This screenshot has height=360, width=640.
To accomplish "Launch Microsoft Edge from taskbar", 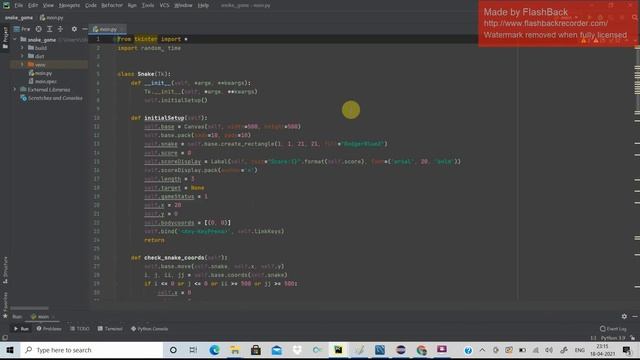I will pos(214,350).
